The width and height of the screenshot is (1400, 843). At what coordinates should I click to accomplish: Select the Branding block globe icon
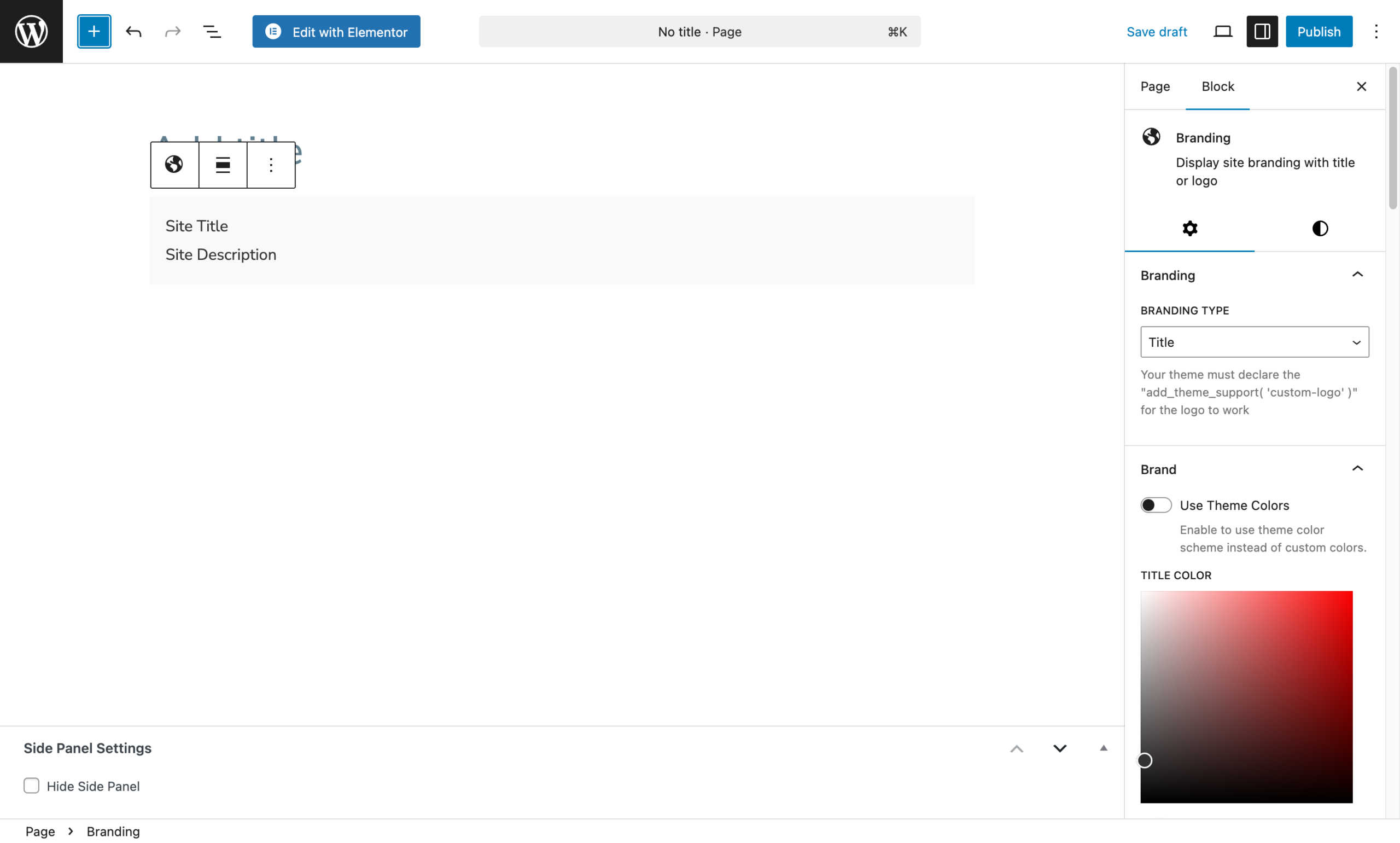(174, 164)
